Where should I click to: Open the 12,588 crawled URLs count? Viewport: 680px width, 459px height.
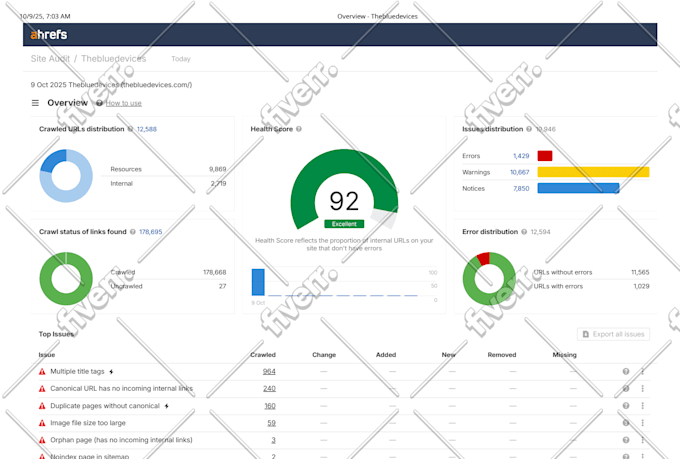coord(147,129)
